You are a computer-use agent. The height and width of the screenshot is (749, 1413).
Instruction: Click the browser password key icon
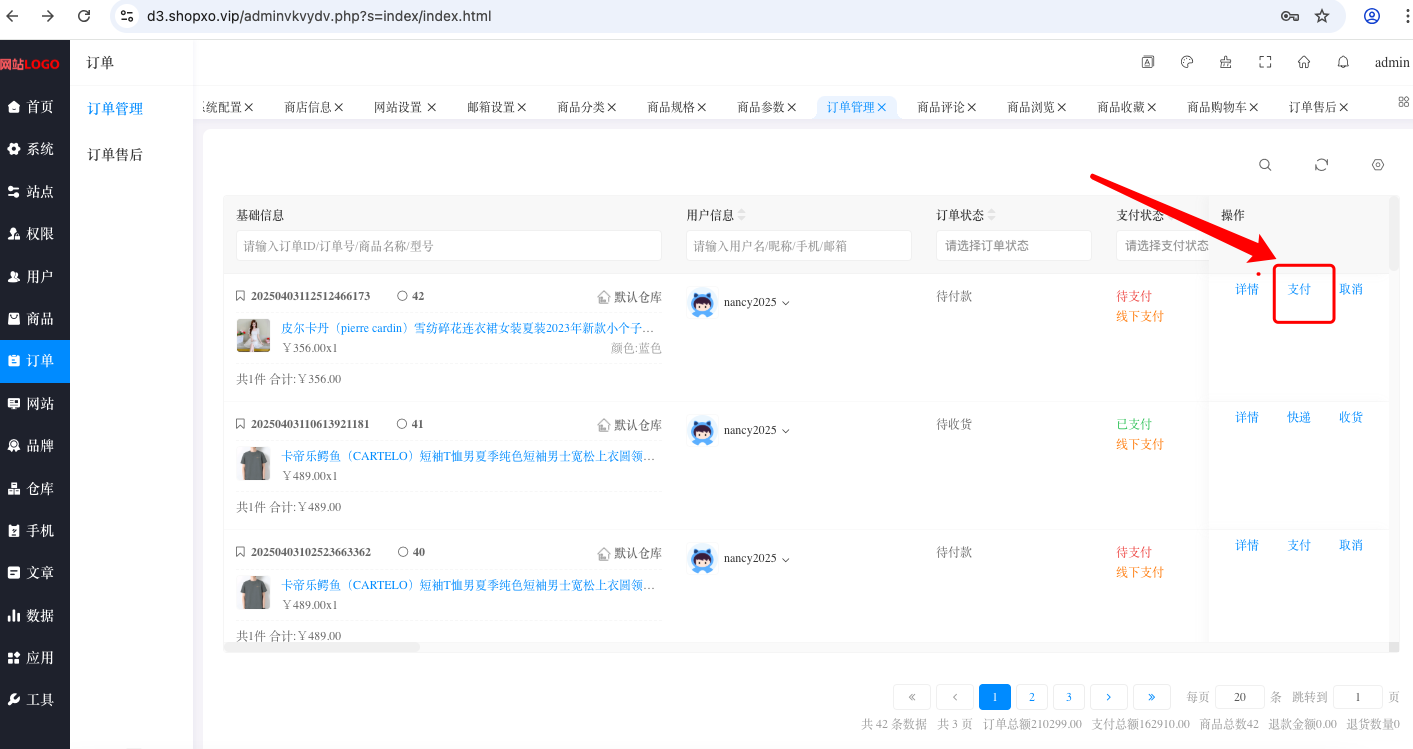click(x=1290, y=16)
